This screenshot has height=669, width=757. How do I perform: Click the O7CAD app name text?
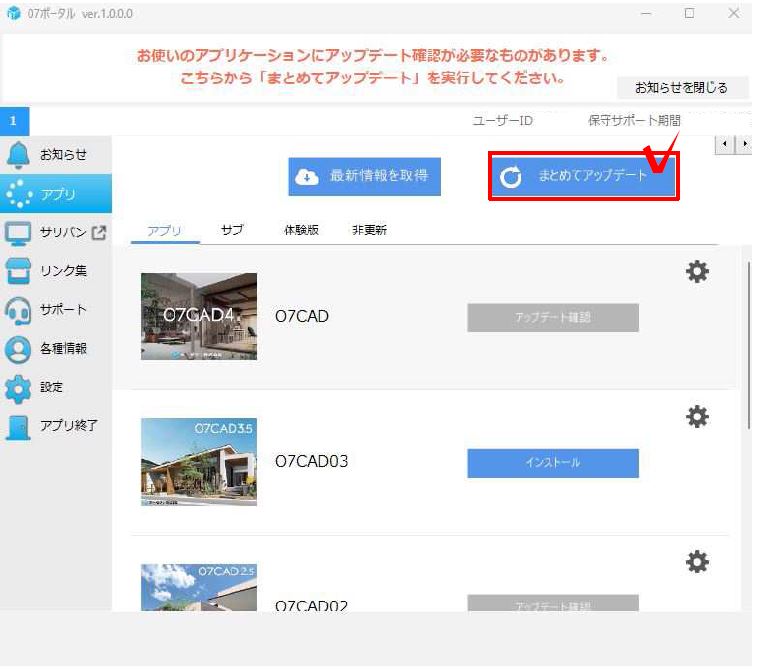(302, 317)
